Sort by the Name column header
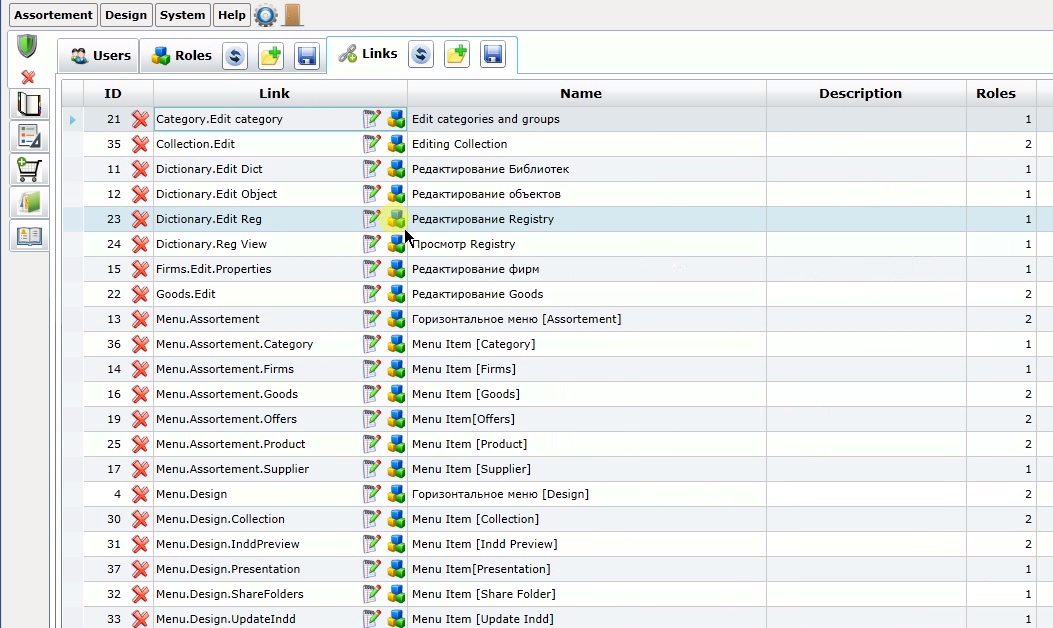 [x=581, y=93]
